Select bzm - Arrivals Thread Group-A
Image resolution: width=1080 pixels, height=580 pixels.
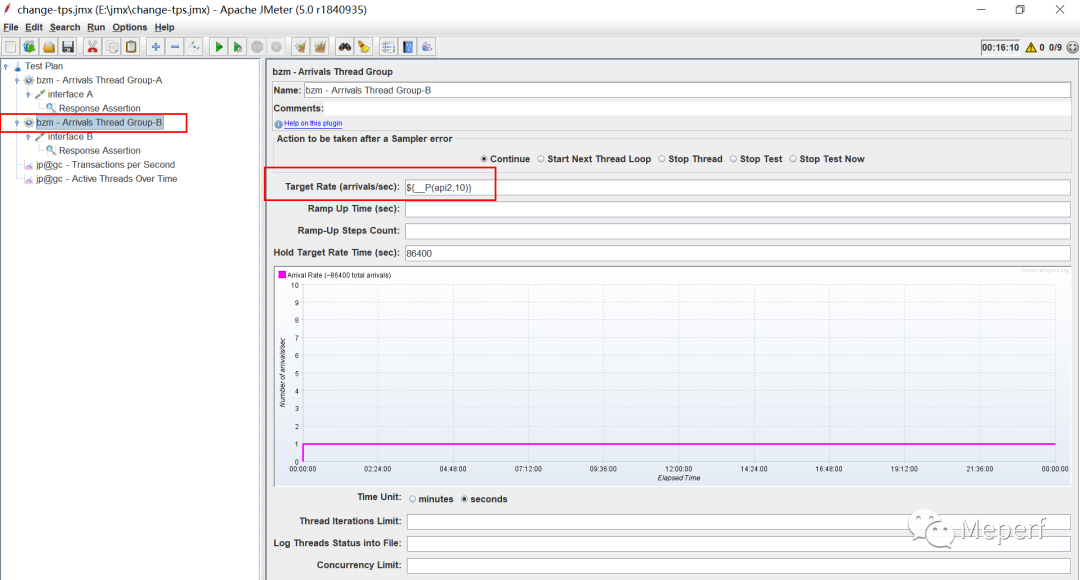99,81
